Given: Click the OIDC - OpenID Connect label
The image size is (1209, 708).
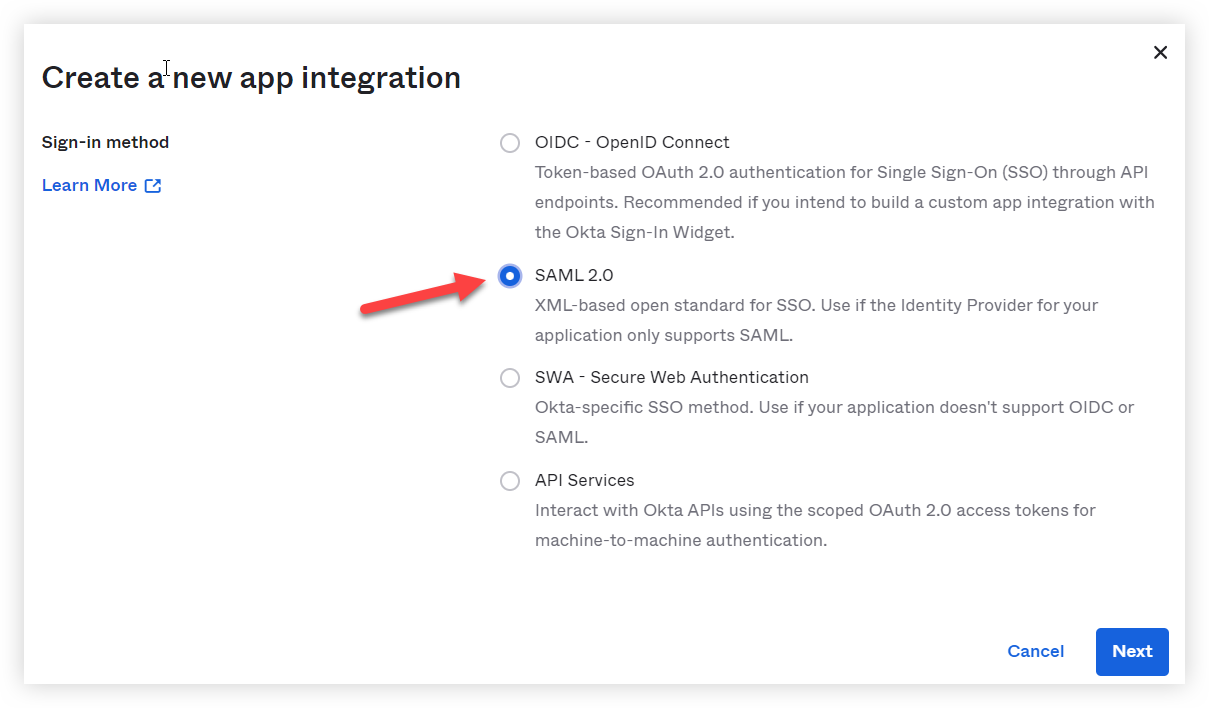Looking at the screenshot, I should [x=632, y=142].
